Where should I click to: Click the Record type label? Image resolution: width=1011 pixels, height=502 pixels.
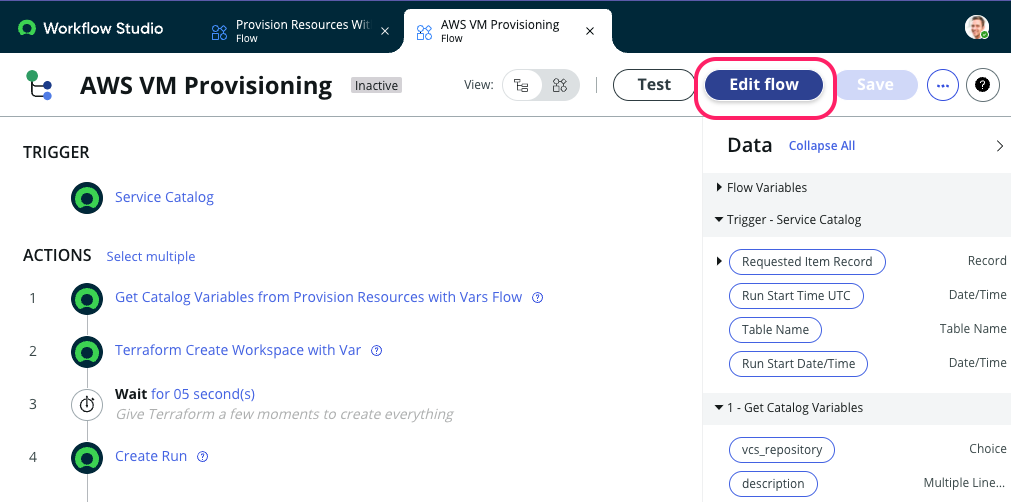987,260
